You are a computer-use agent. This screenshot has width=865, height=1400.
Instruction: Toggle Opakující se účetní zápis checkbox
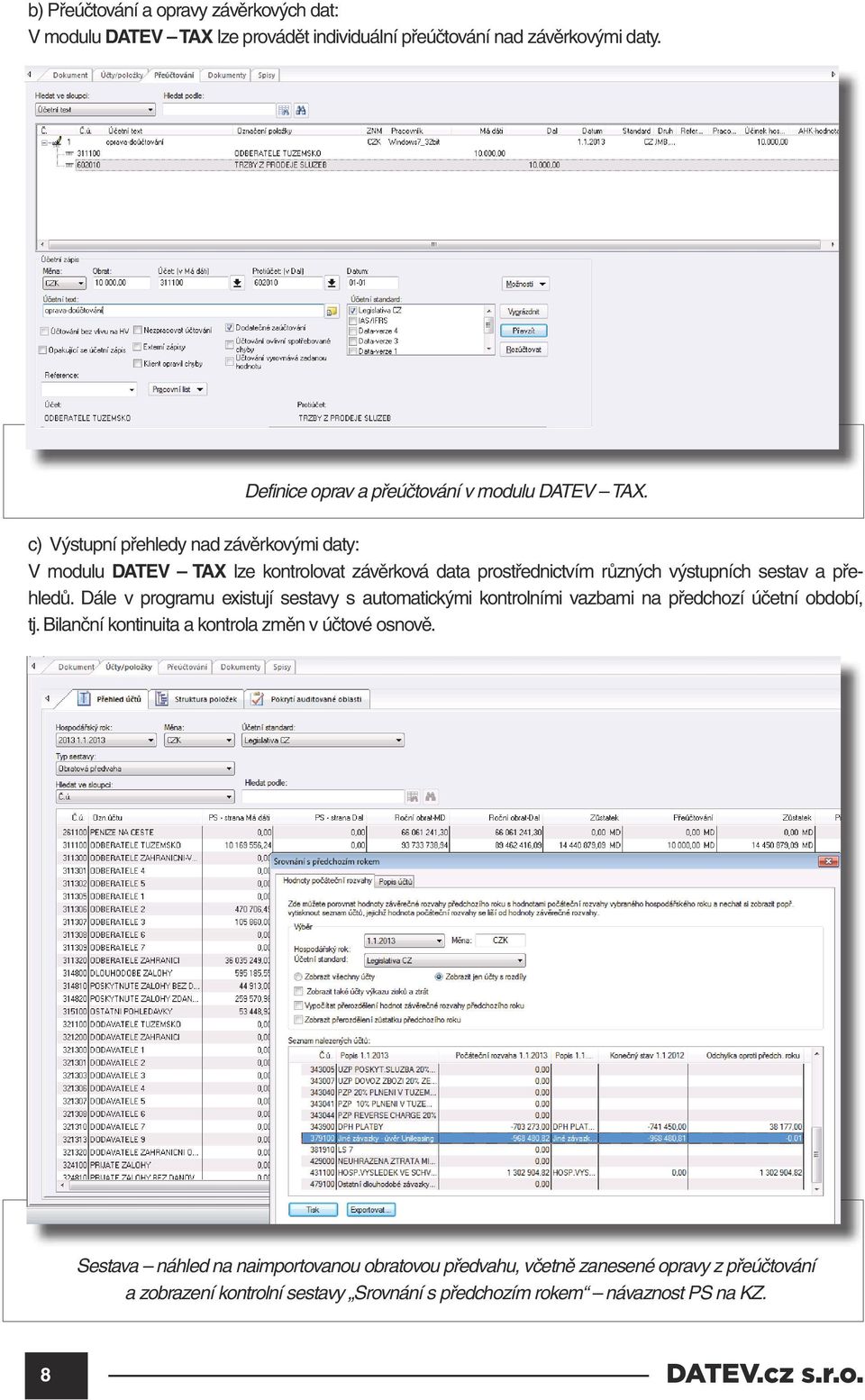click(43, 350)
